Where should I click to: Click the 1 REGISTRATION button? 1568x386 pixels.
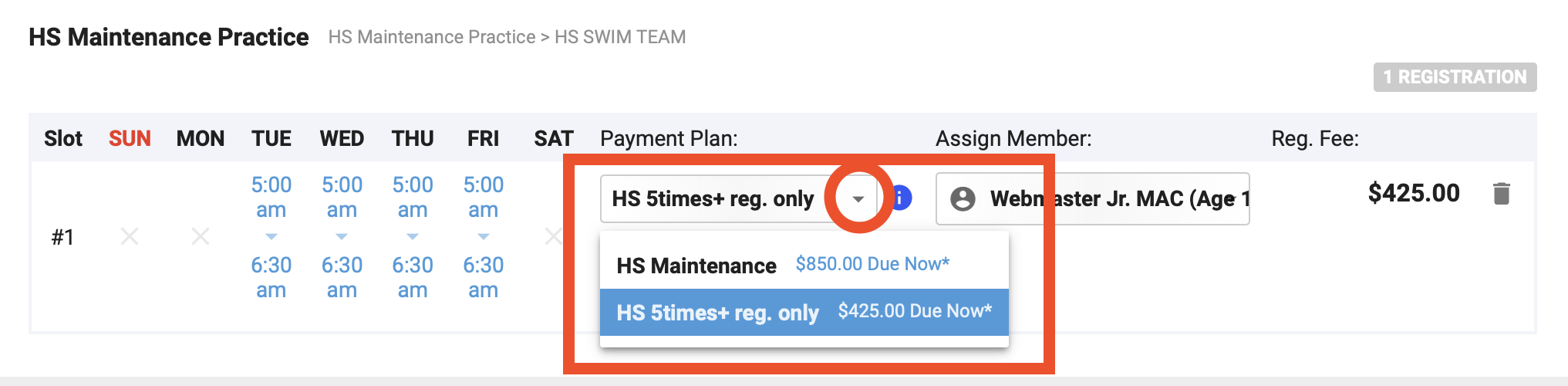pos(1454,77)
